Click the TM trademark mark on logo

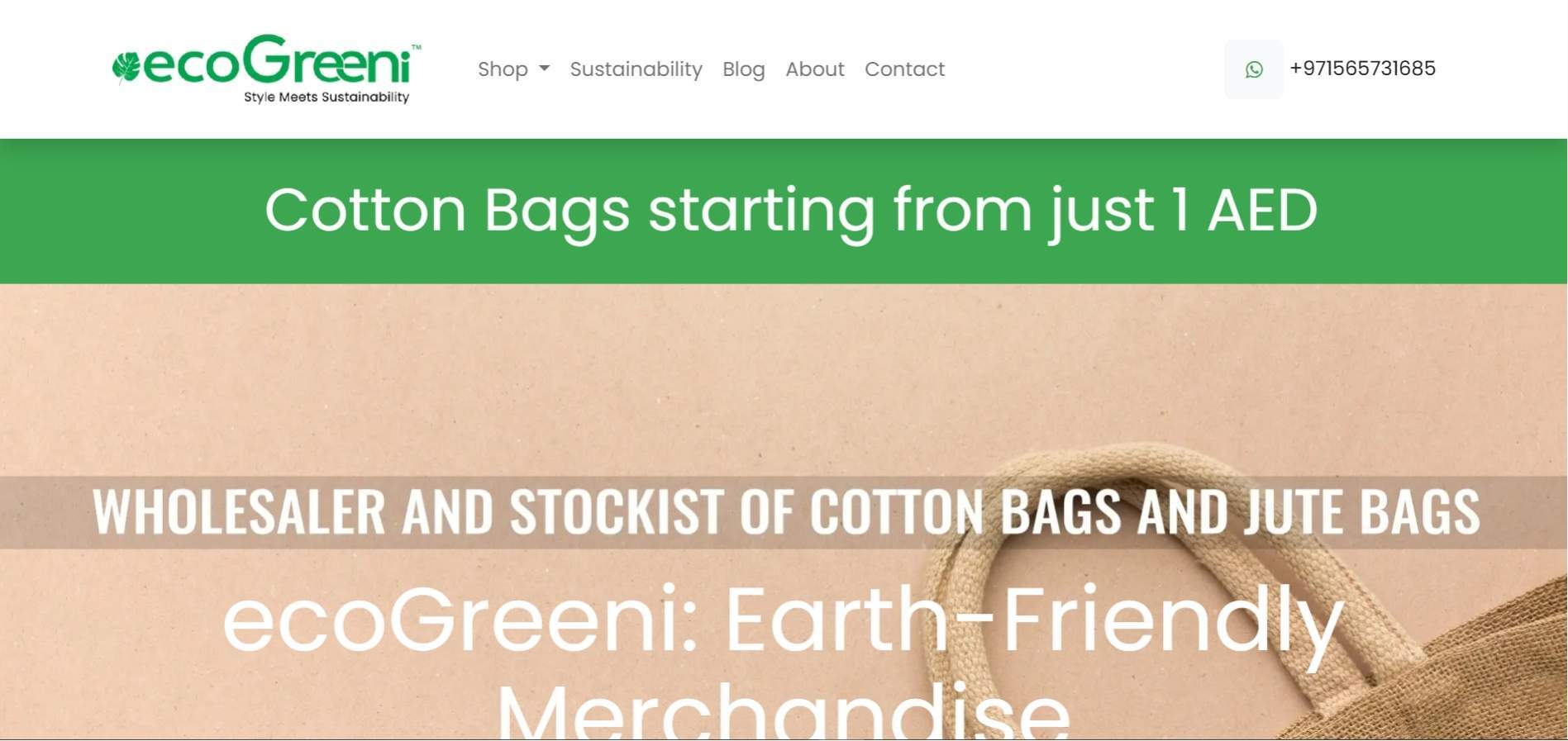tap(416, 47)
